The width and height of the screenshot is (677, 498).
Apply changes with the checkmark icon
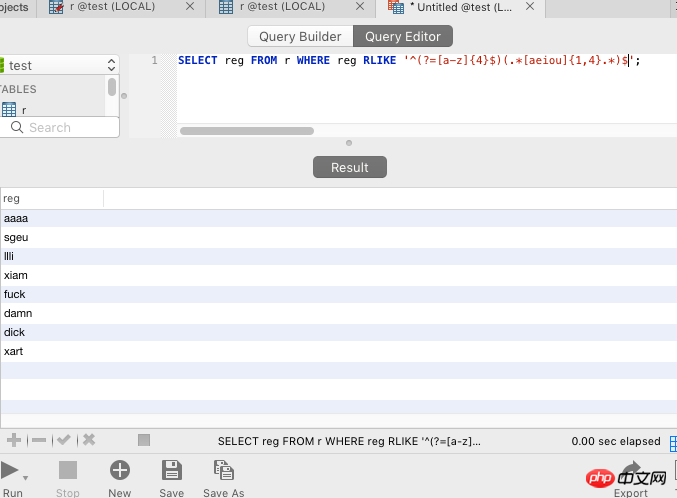63,440
